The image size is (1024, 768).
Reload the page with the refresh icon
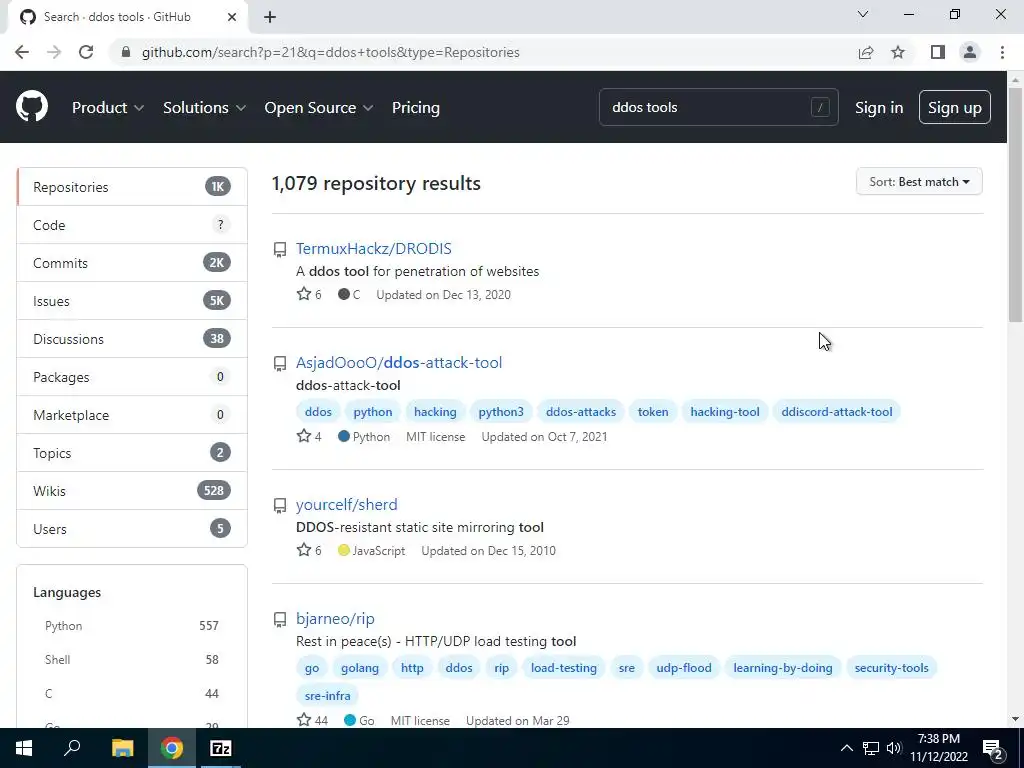[86, 52]
